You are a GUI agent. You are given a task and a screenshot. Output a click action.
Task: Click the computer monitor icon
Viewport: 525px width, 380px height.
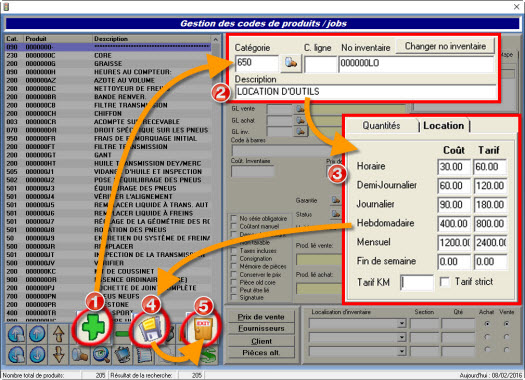(x=123, y=355)
